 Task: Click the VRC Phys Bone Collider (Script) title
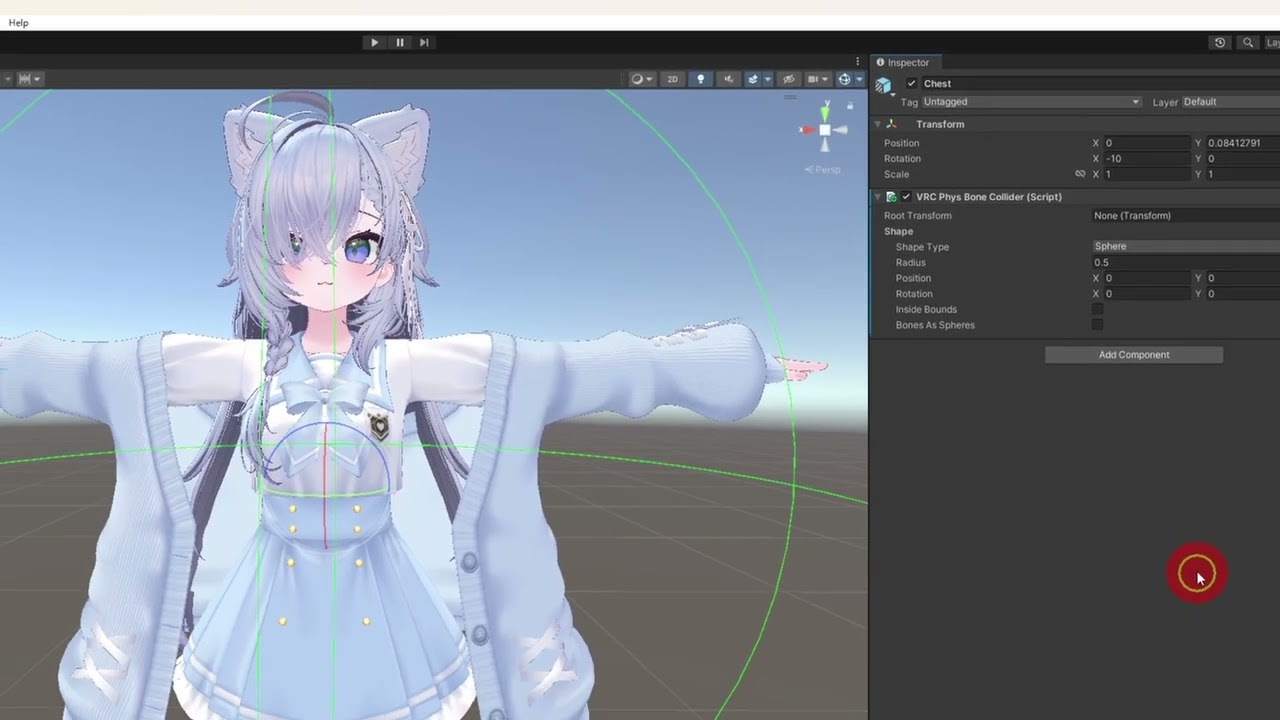point(989,197)
